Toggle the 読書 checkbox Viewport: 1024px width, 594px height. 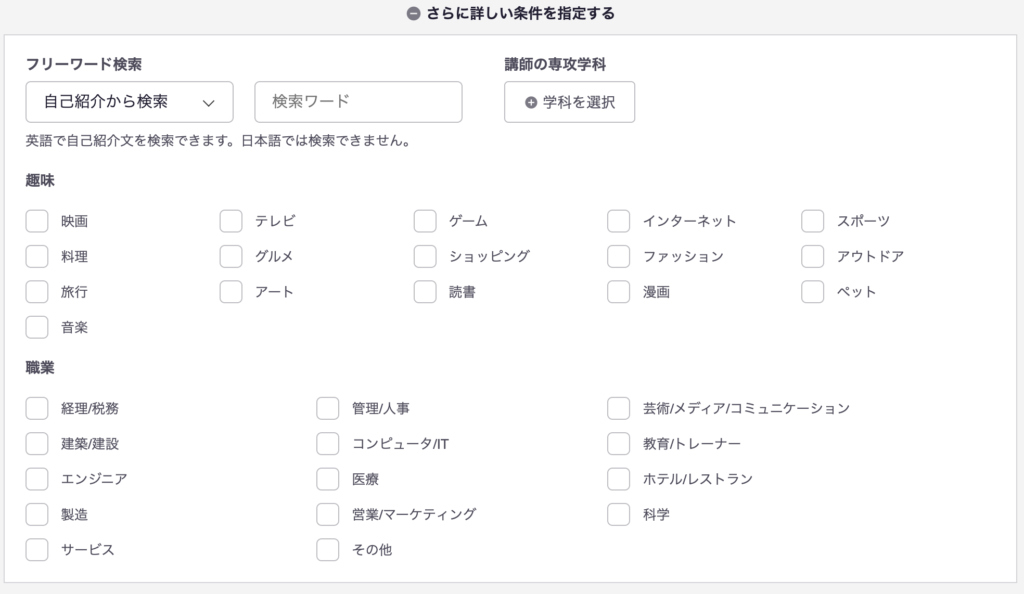coord(425,292)
